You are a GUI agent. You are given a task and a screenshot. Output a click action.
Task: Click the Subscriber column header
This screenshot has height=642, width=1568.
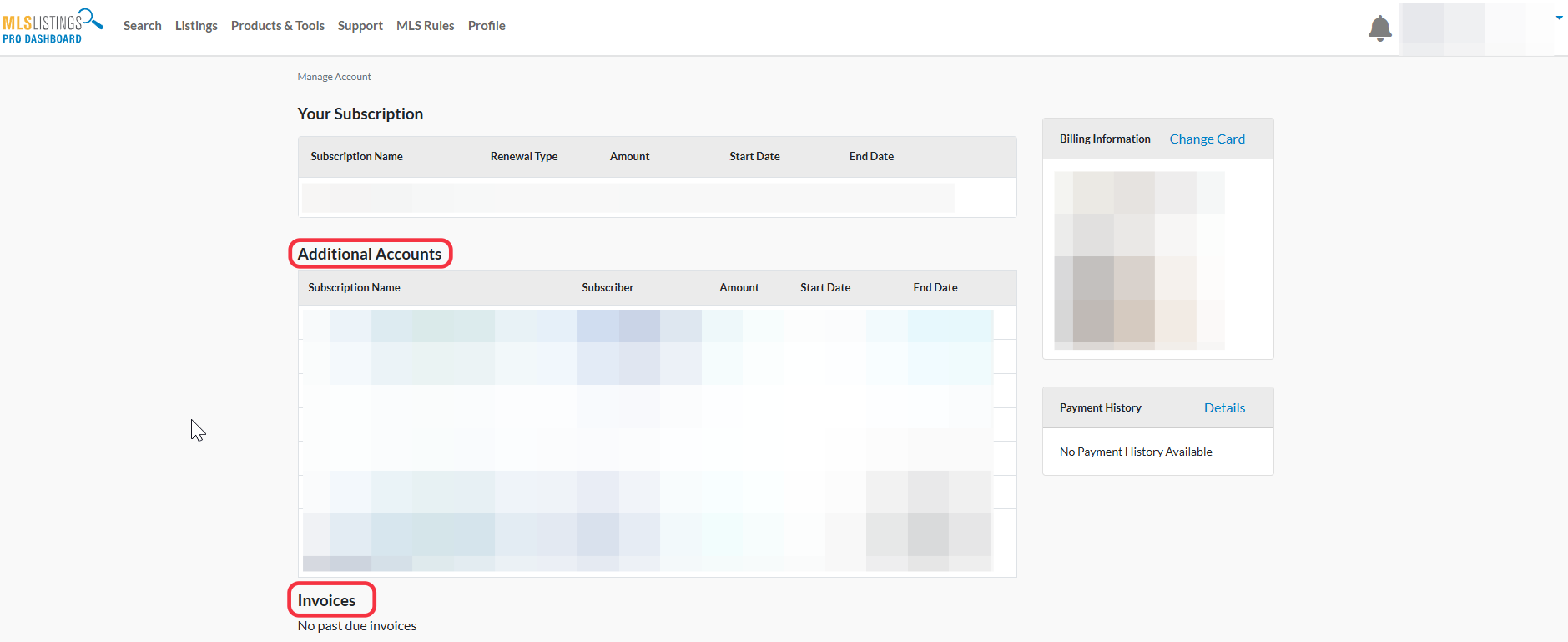608,288
